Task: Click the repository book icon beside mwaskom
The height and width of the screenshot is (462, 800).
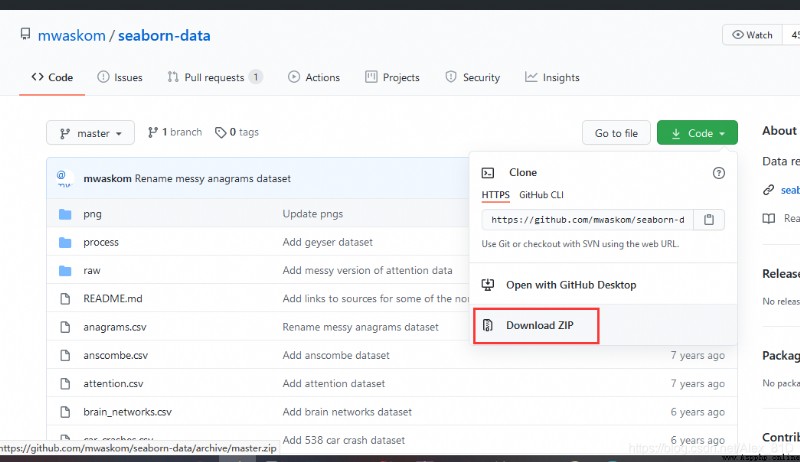Action: pyautogui.click(x=25, y=34)
